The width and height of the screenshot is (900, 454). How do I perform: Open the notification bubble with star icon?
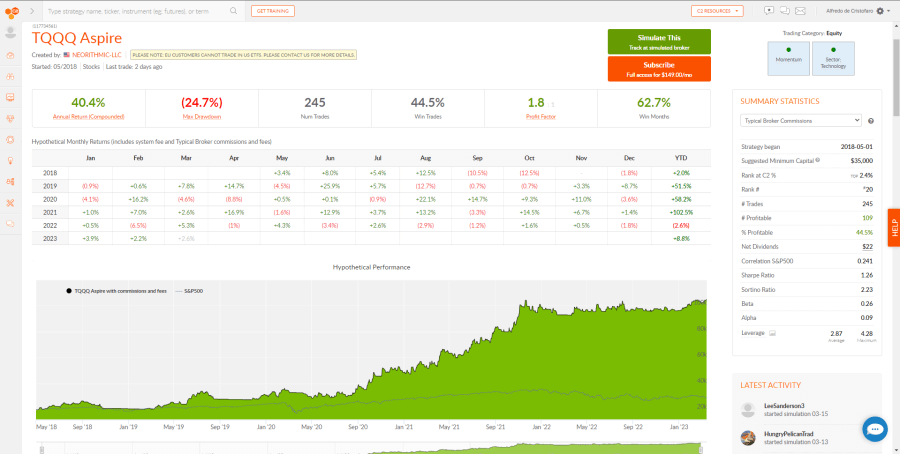[x=769, y=11]
